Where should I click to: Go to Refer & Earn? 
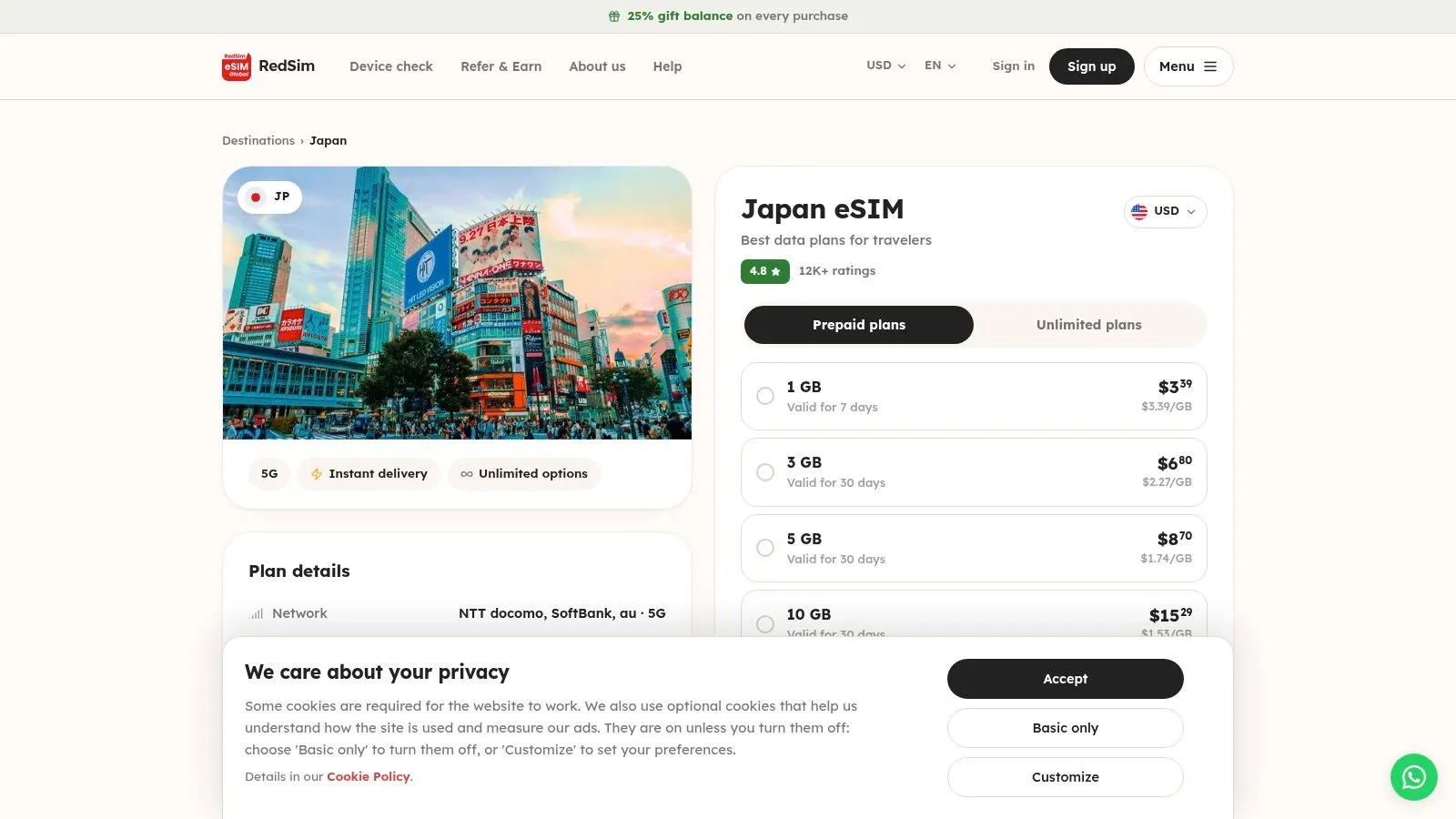tap(500, 66)
